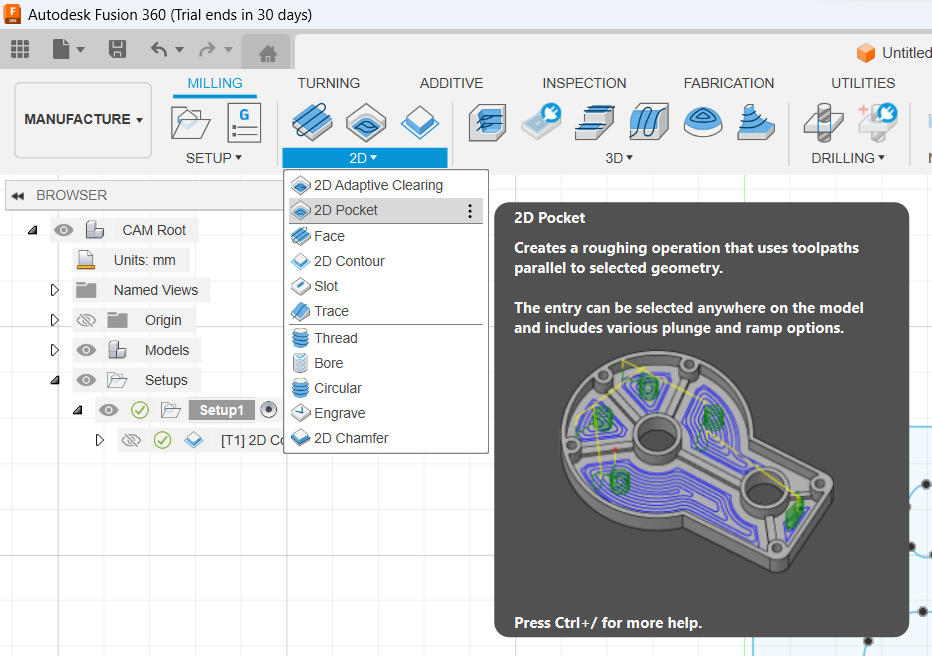932x656 pixels.
Task: Show the hidden Origin folder
Action: point(86,320)
